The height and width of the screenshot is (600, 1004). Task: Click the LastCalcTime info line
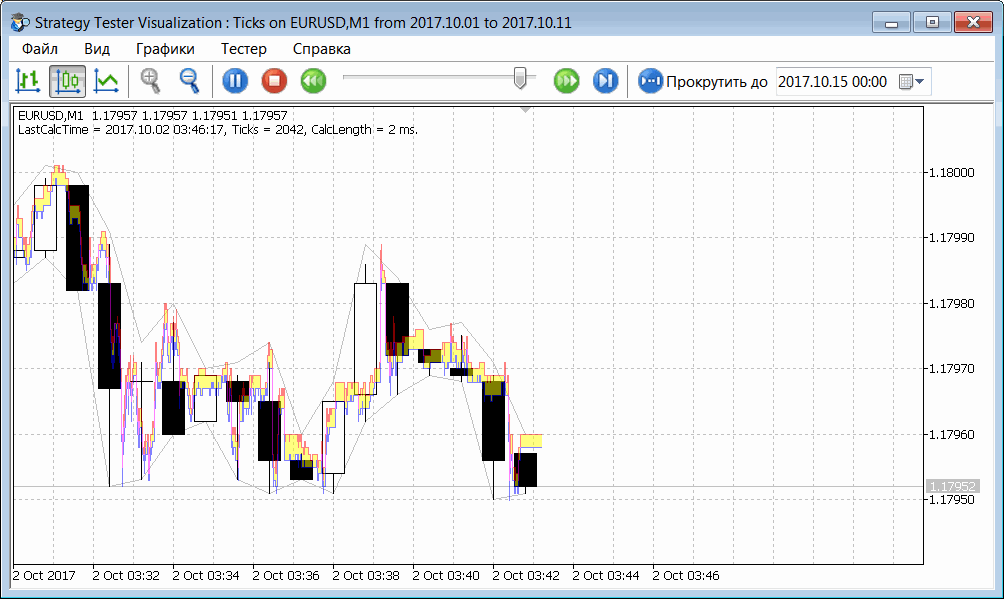point(218,130)
